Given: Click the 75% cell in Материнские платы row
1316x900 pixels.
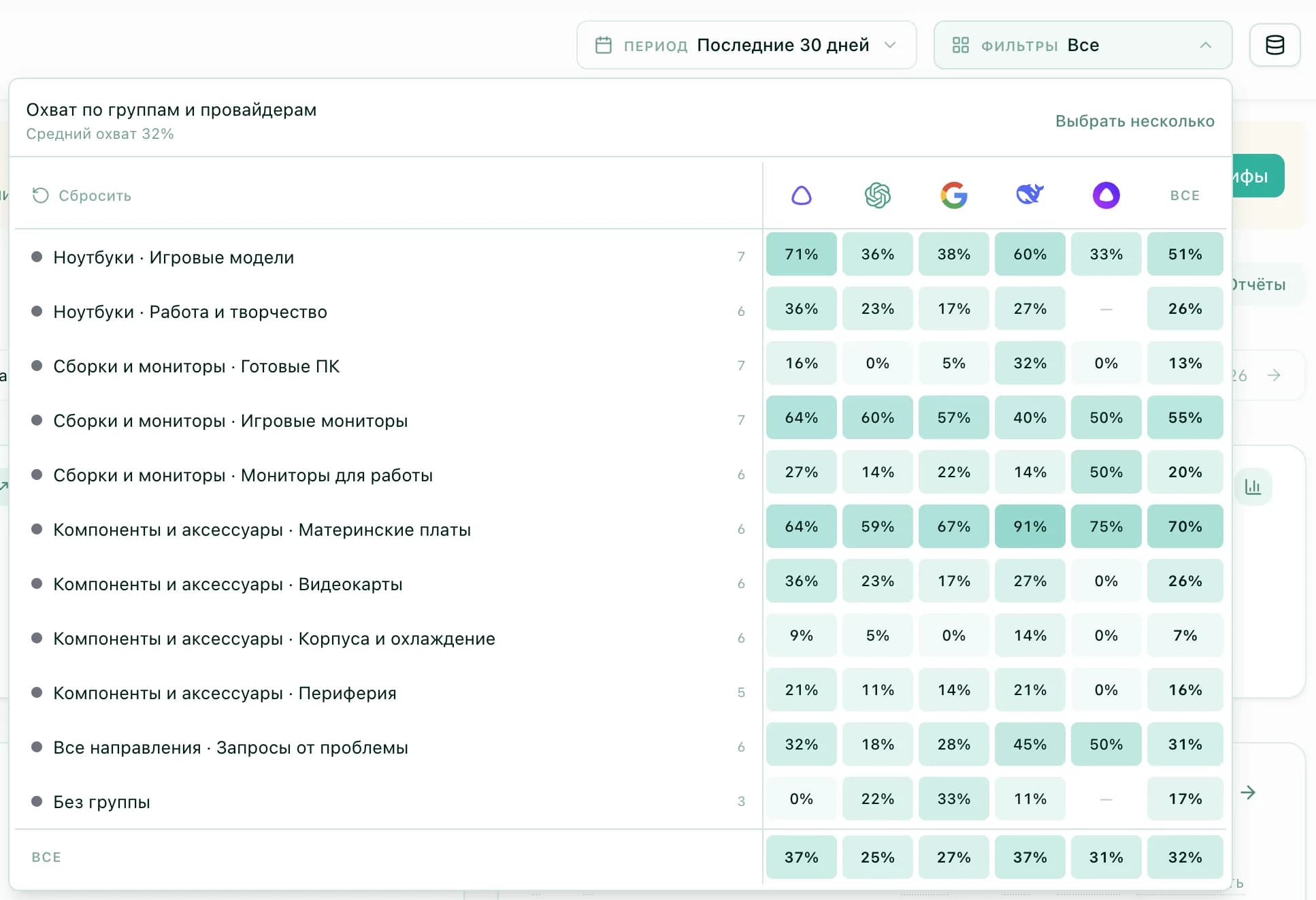Looking at the screenshot, I should (1106, 526).
